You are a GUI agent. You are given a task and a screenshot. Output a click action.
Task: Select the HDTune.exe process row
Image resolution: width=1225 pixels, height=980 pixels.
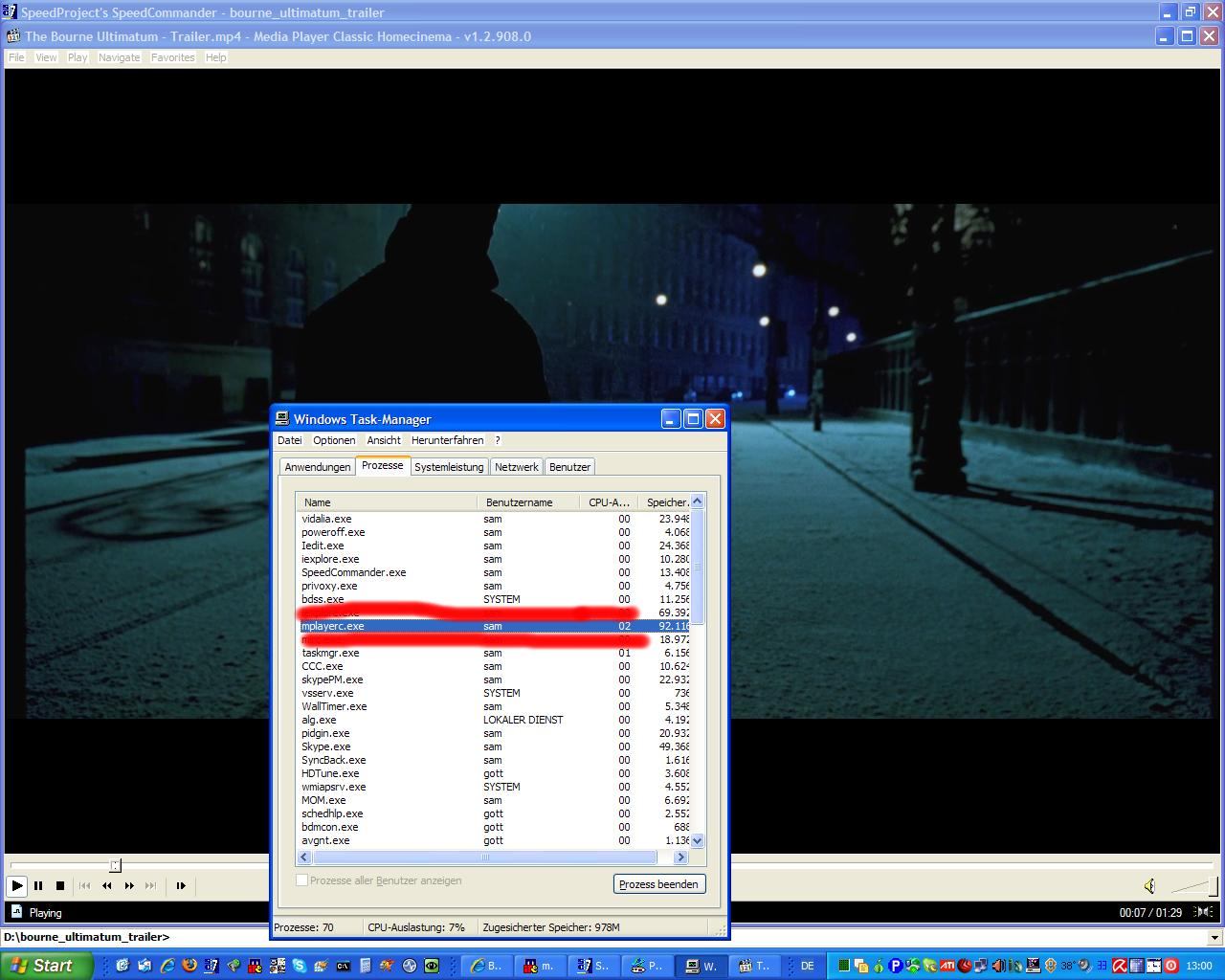coord(493,773)
